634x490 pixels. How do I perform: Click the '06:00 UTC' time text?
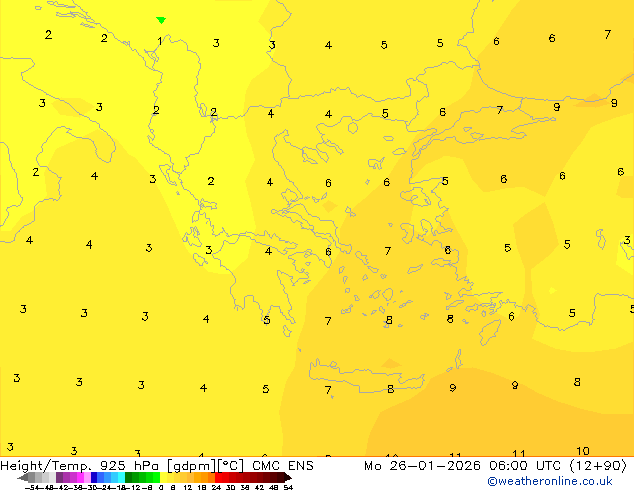(x=527, y=466)
